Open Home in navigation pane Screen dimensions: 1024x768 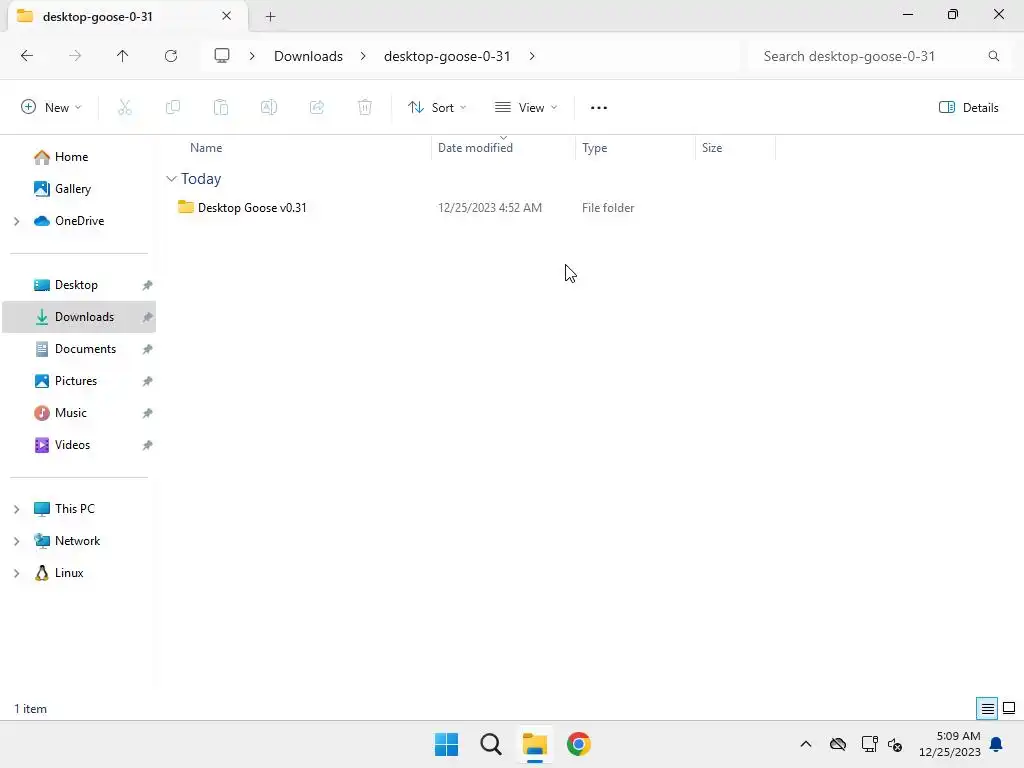(x=71, y=157)
